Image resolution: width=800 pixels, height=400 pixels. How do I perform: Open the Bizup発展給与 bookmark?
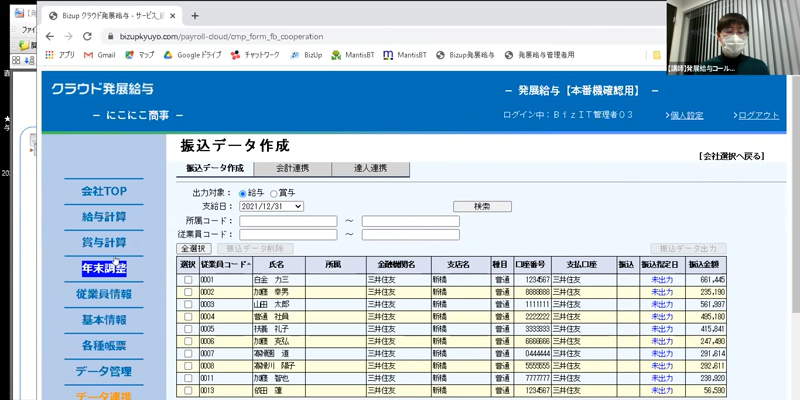pyautogui.click(x=465, y=55)
